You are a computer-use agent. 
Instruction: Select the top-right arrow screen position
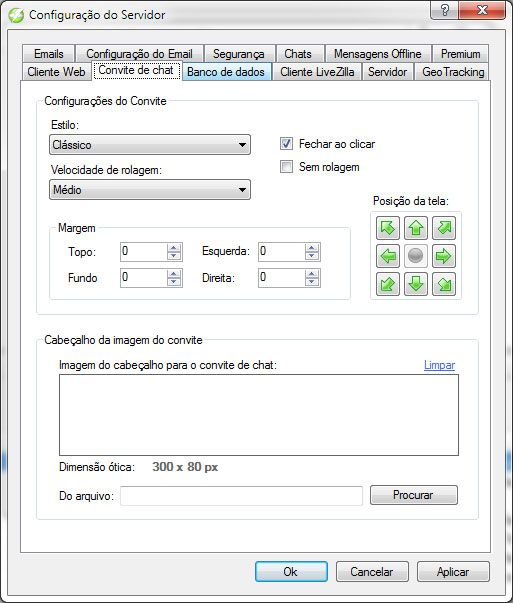pyautogui.click(x=444, y=228)
